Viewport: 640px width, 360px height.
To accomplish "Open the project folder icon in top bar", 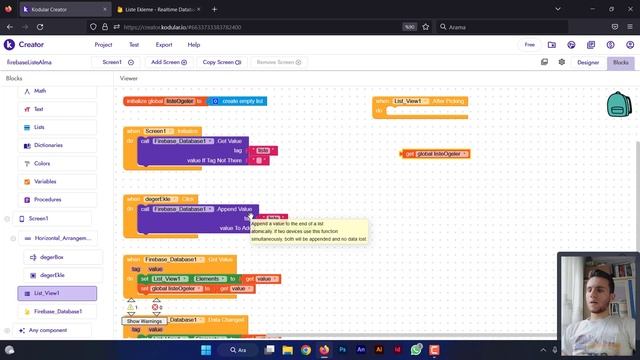I will pyautogui.click(x=552, y=45).
